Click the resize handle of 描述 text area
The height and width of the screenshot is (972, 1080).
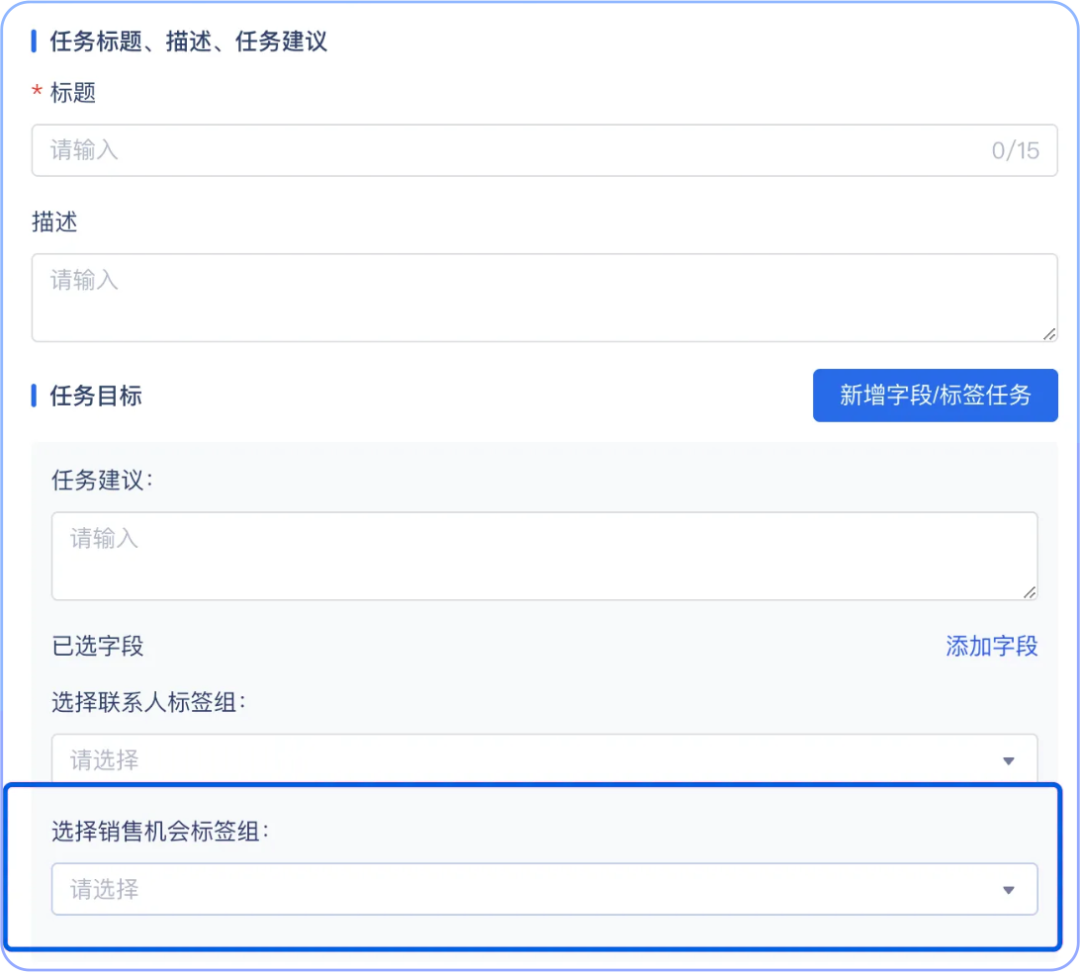coord(1049,334)
